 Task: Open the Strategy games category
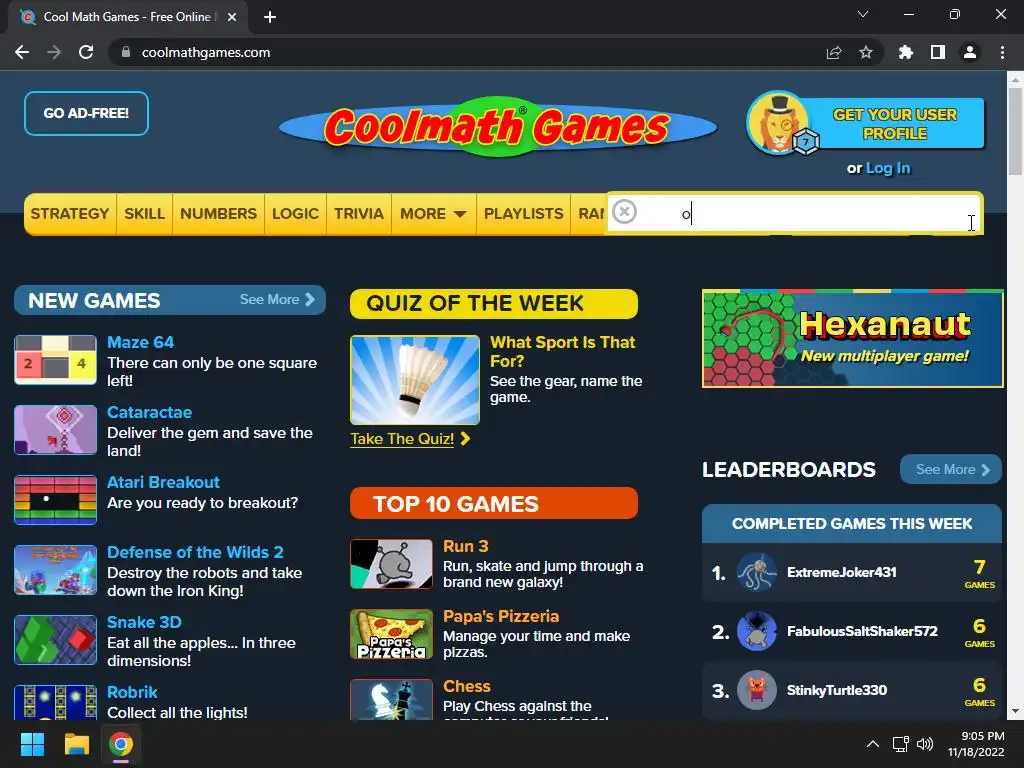tap(70, 214)
